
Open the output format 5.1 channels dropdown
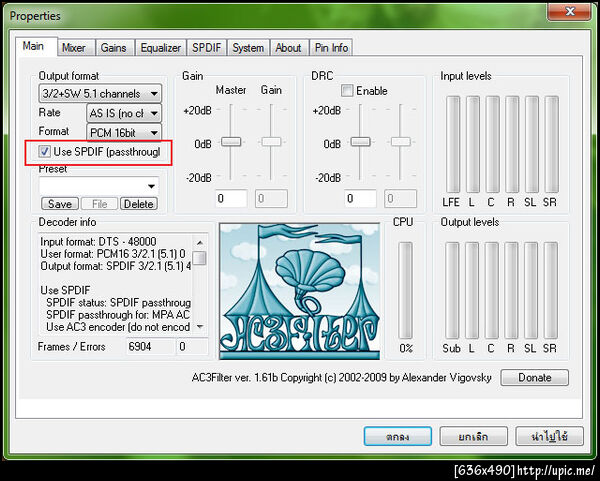pos(100,93)
